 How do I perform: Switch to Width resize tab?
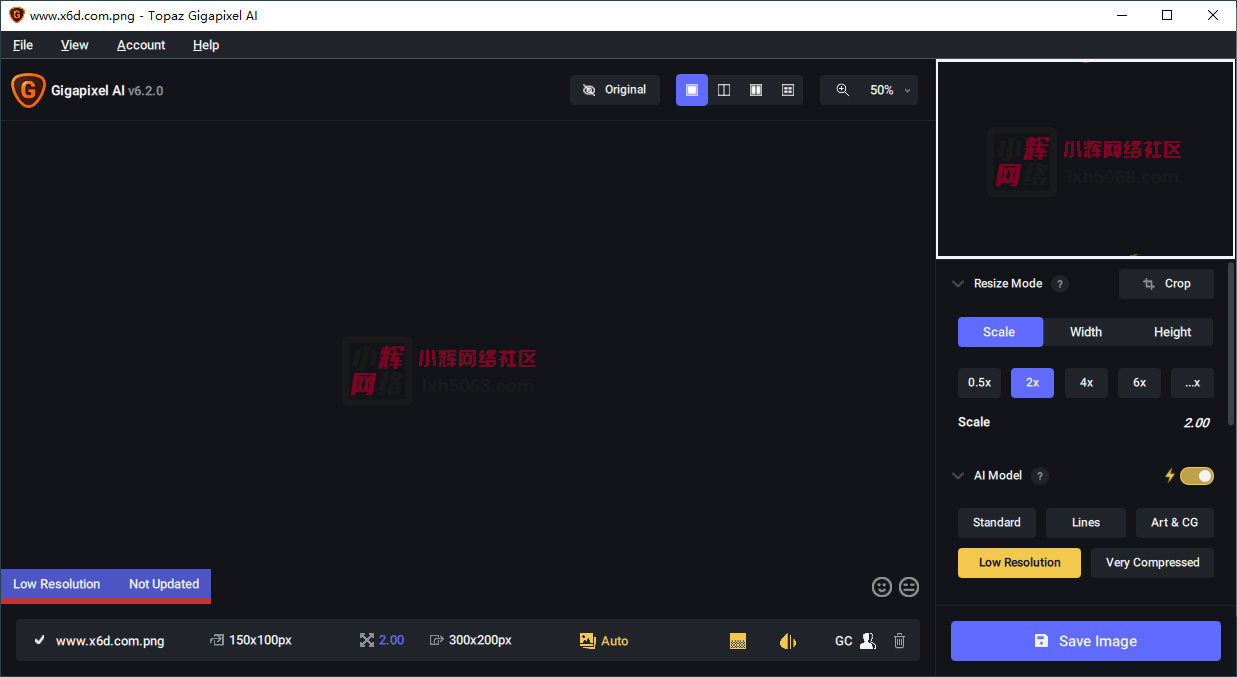1086,332
